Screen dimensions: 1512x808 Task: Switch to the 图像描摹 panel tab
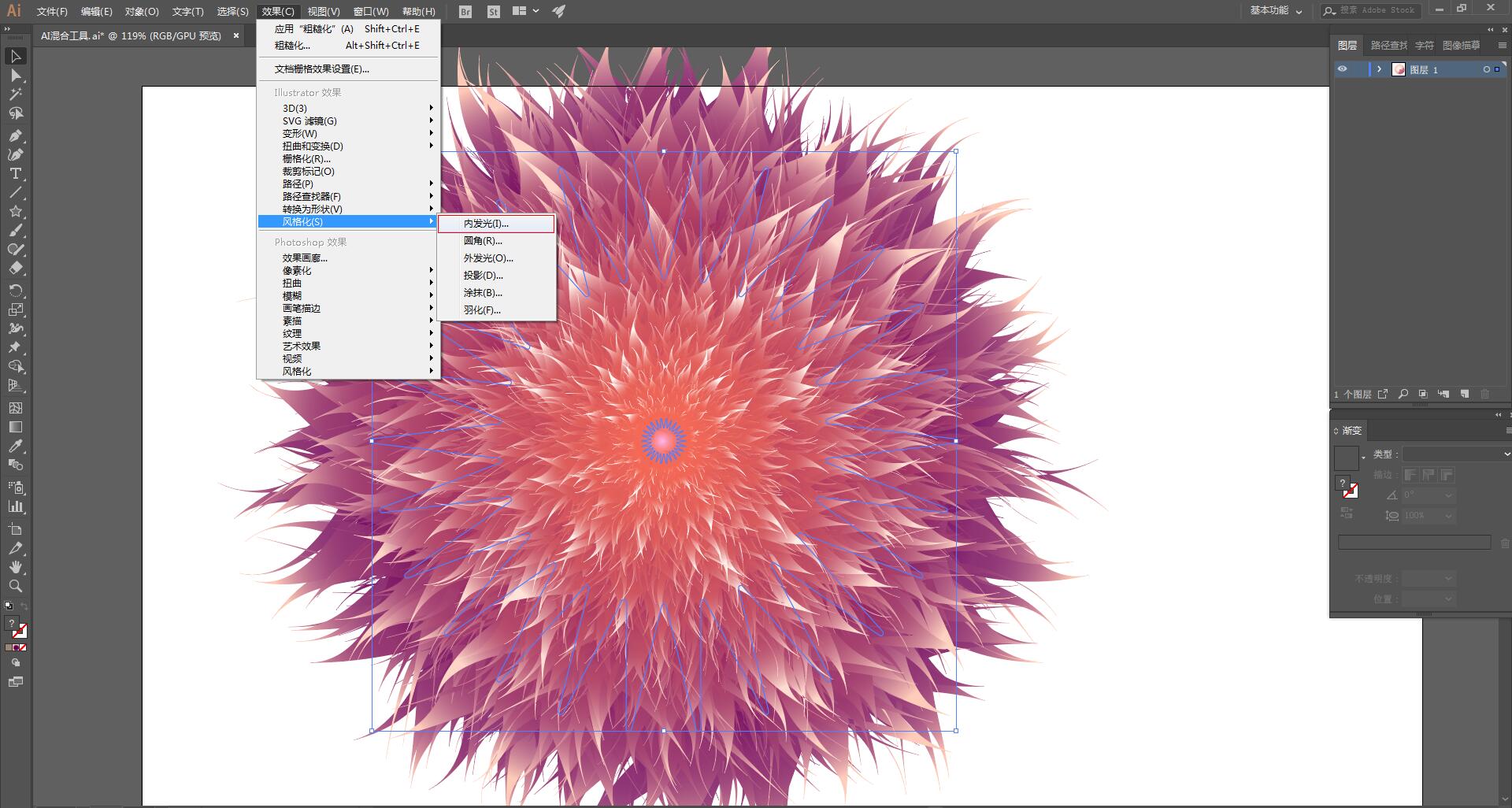1462,46
